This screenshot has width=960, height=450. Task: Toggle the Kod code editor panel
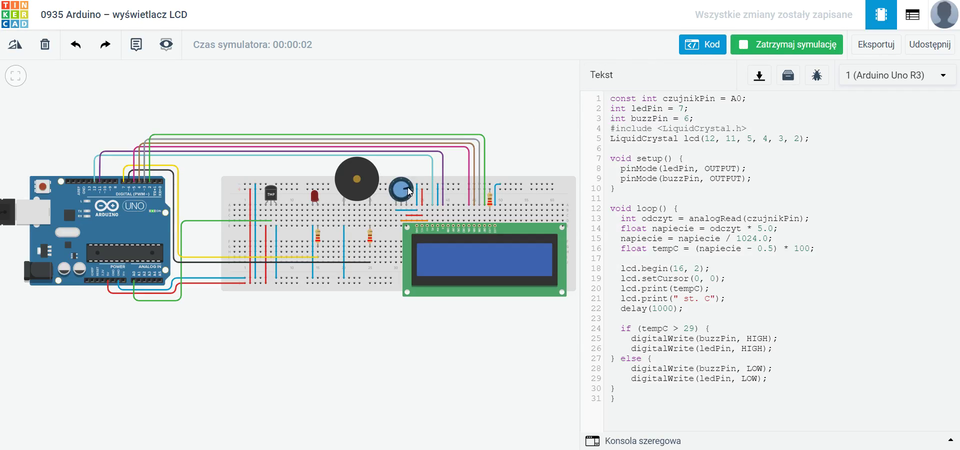point(702,45)
